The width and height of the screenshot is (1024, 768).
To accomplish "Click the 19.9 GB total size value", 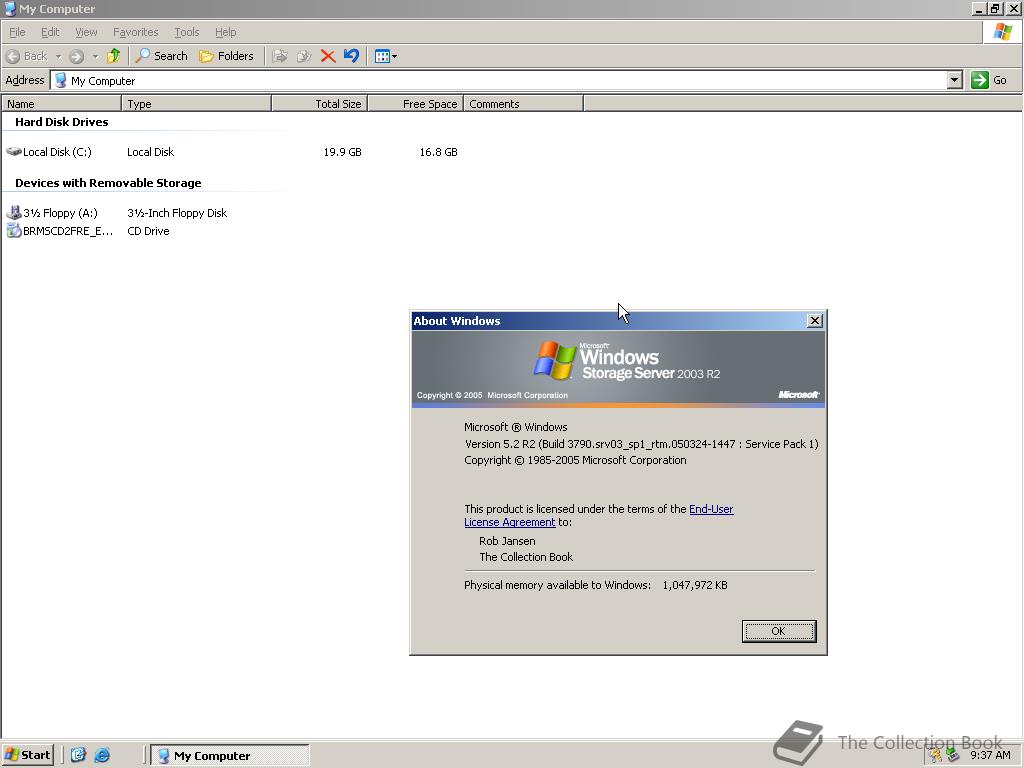I will 342,152.
